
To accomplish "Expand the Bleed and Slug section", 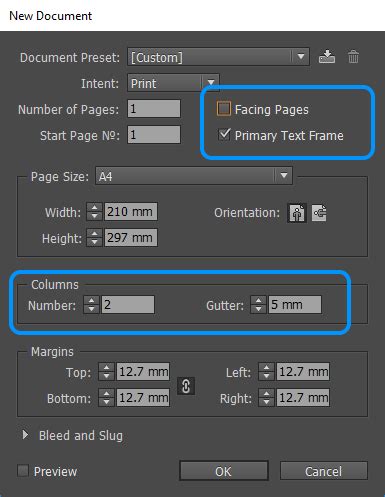I will [25, 435].
